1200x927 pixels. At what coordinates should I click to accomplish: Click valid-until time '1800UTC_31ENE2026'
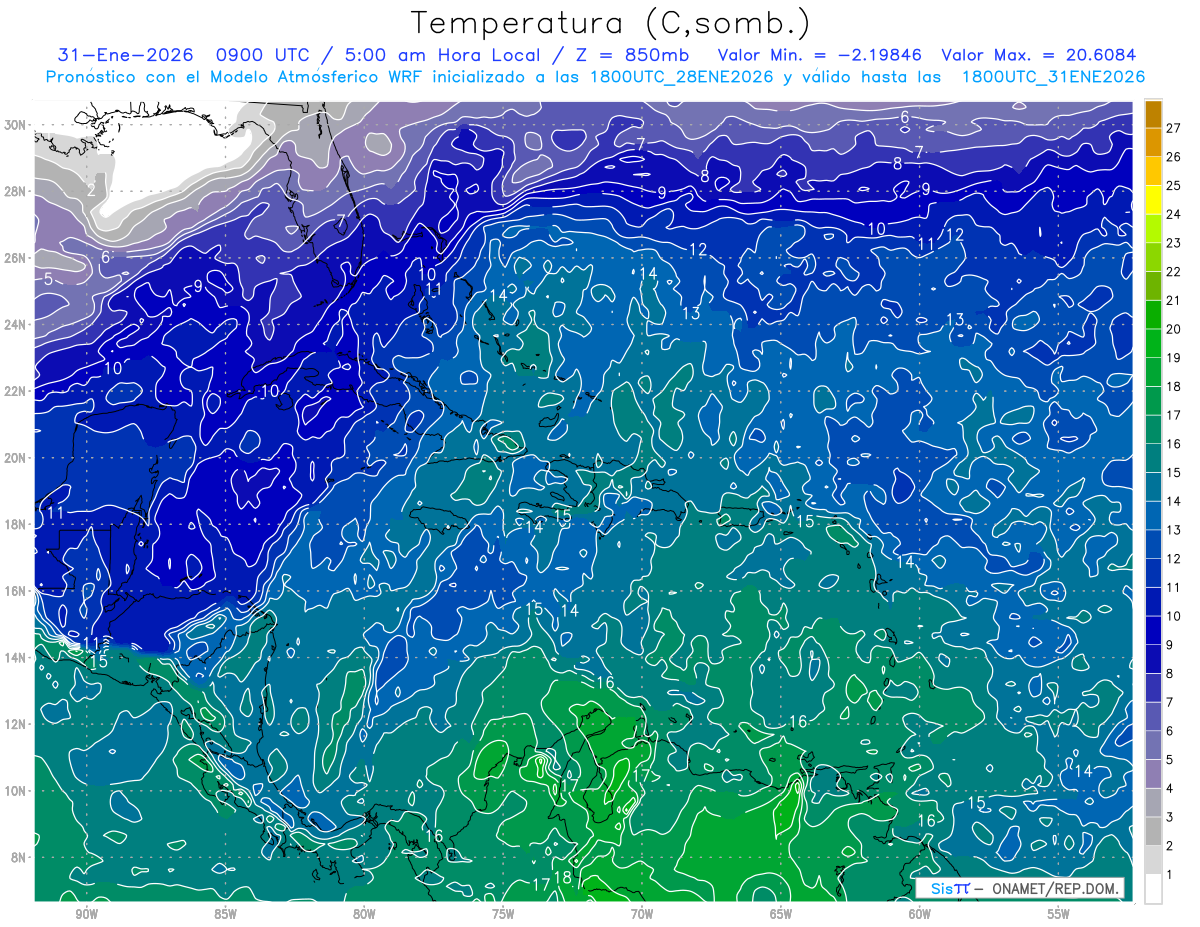(x=1053, y=76)
